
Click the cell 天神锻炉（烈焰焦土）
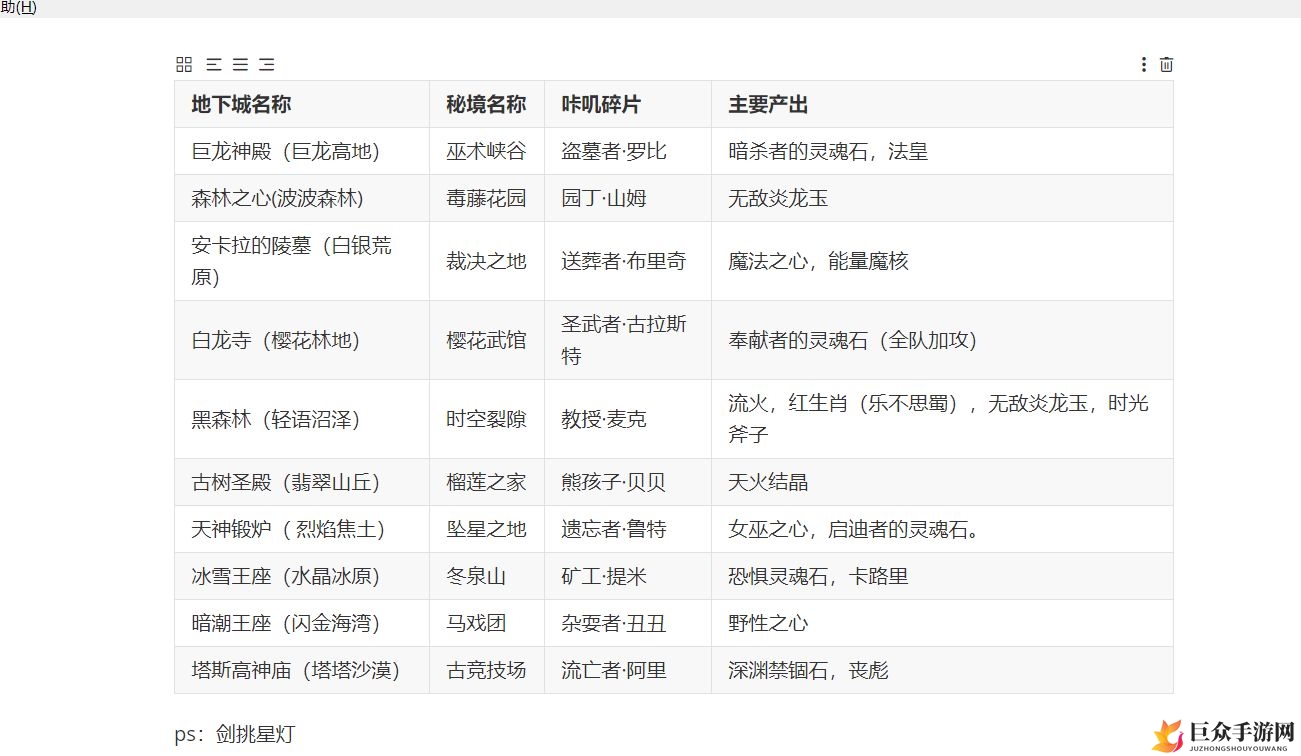point(302,529)
